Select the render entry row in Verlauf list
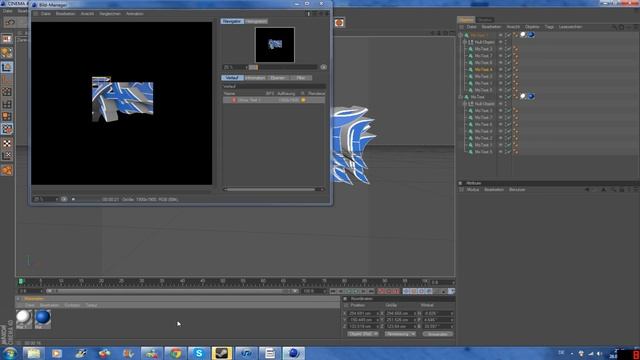This screenshot has width=640, height=360. pyautogui.click(x=274, y=100)
